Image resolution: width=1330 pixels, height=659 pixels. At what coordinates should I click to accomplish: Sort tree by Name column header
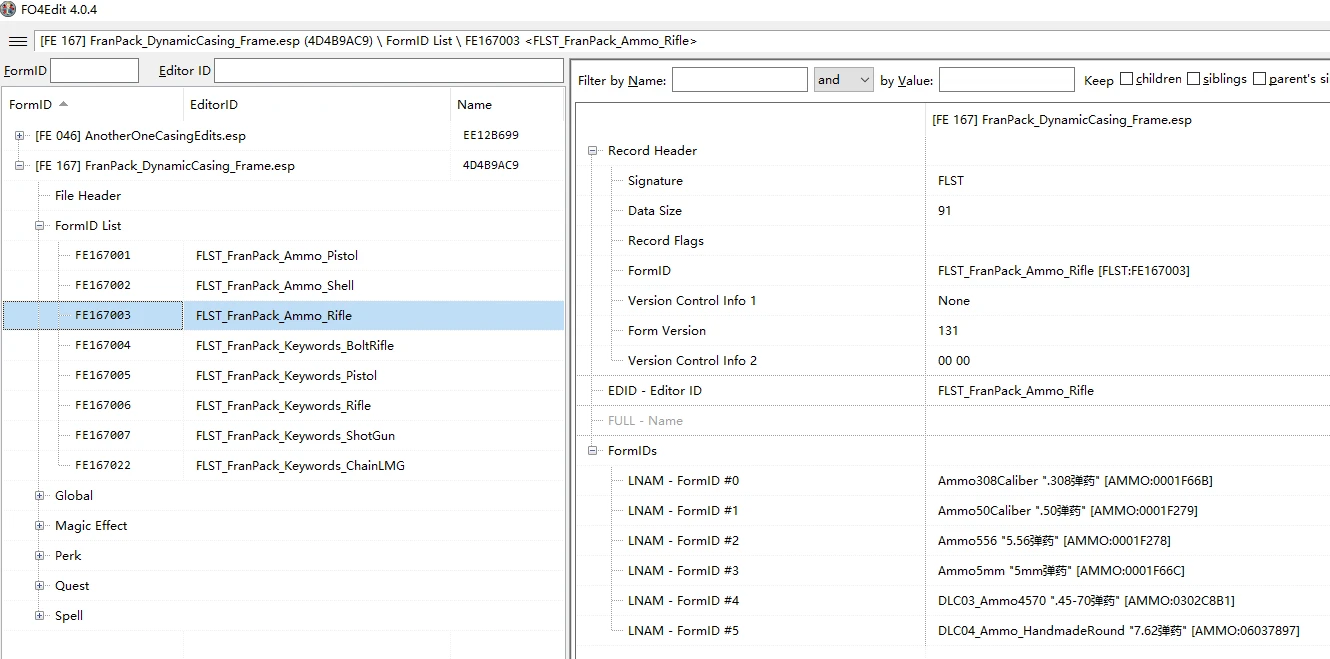click(507, 104)
